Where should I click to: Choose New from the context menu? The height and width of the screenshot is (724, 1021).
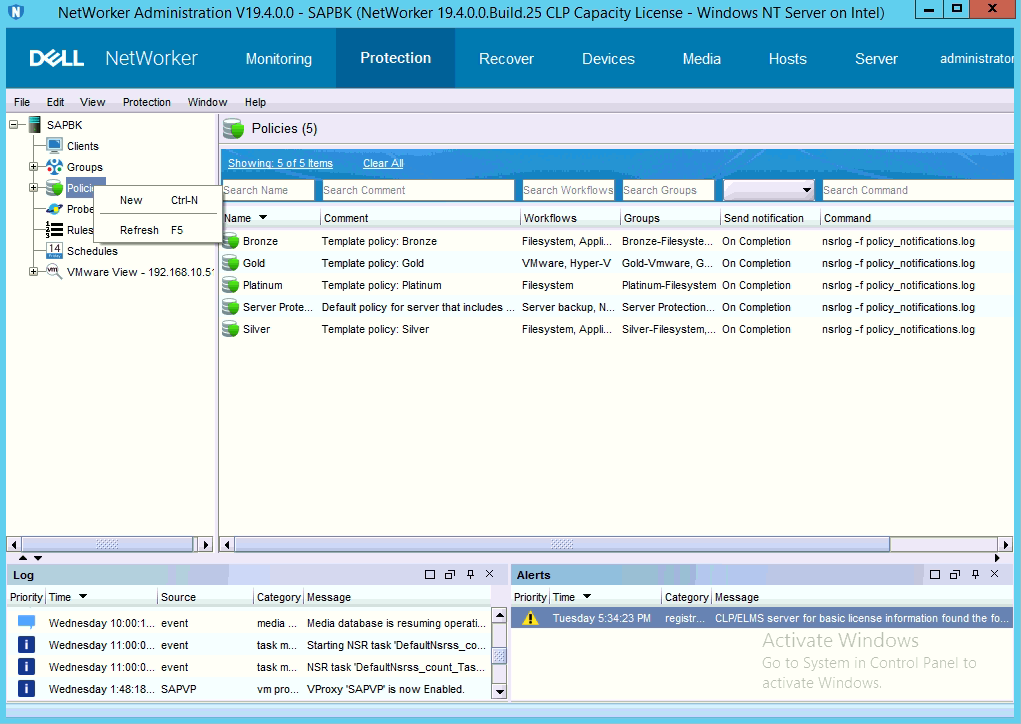[131, 200]
